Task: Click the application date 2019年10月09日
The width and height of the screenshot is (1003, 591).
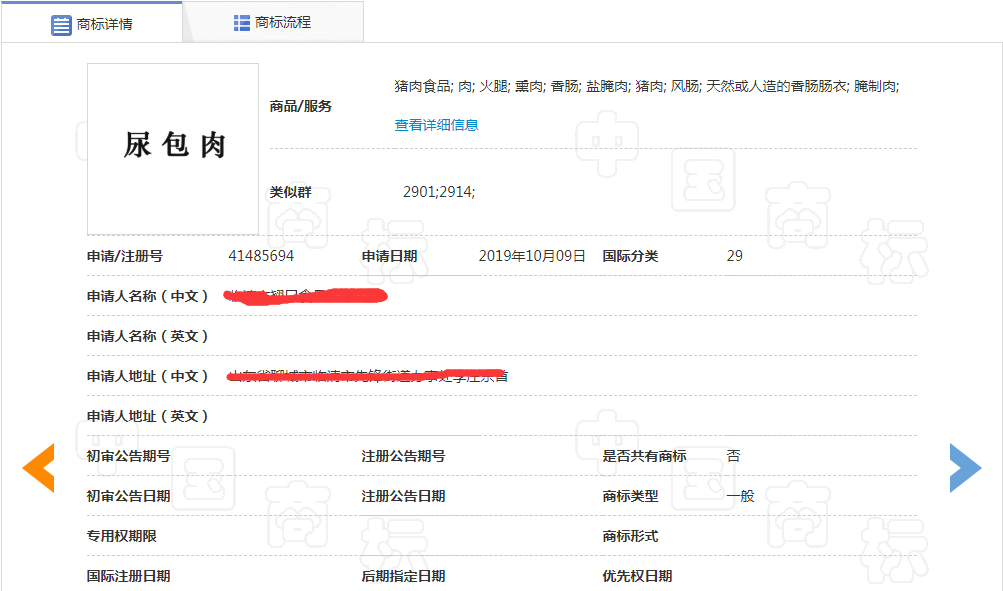Action: [x=532, y=256]
